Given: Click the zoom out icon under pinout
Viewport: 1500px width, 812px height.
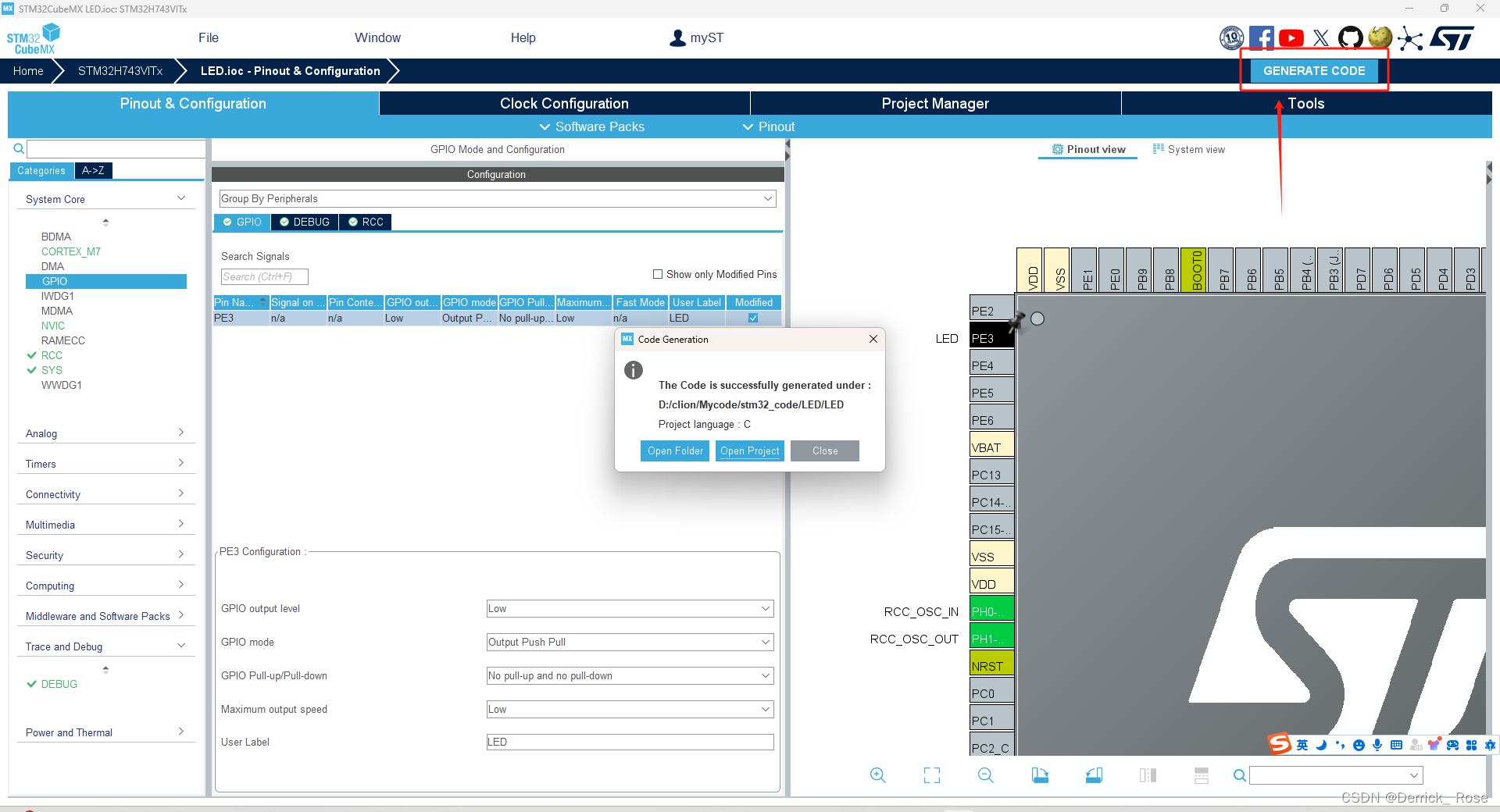Looking at the screenshot, I should click(986, 775).
